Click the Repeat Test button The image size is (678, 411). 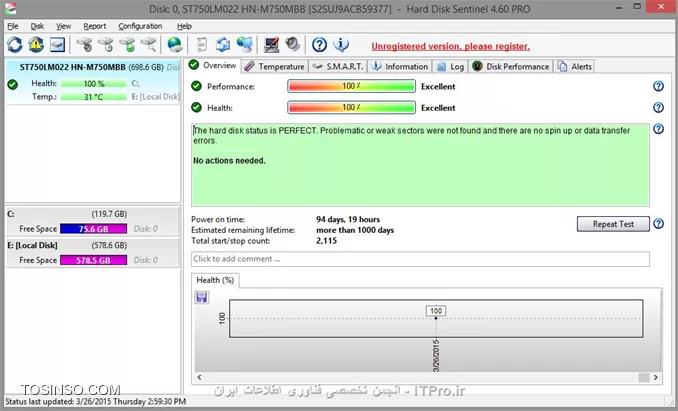pos(613,224)
